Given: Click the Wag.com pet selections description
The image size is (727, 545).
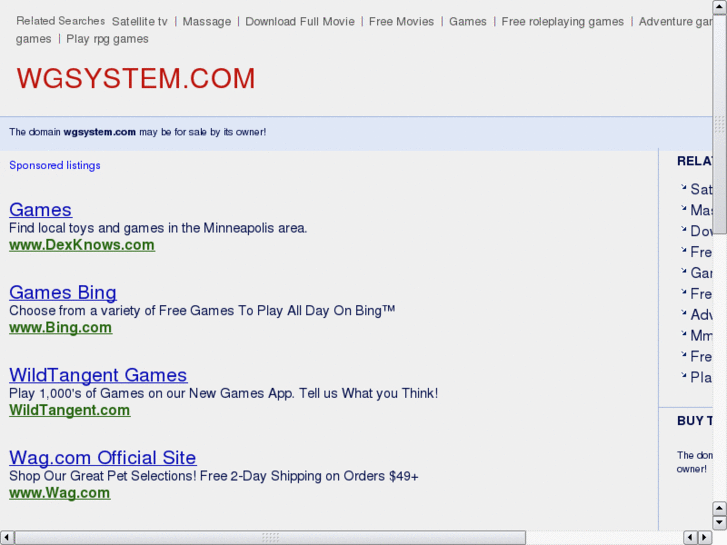Looking at the screenshot, I should pyautogui.click(x=214, y=476).
